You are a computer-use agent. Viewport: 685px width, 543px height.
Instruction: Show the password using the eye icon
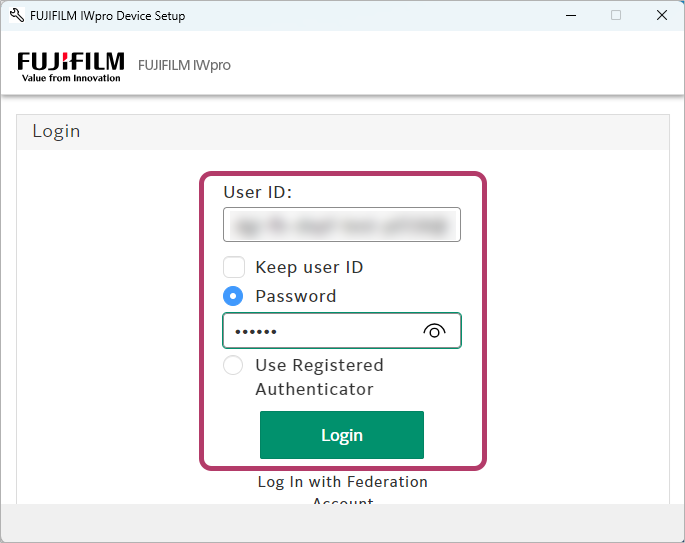point(434,331)
